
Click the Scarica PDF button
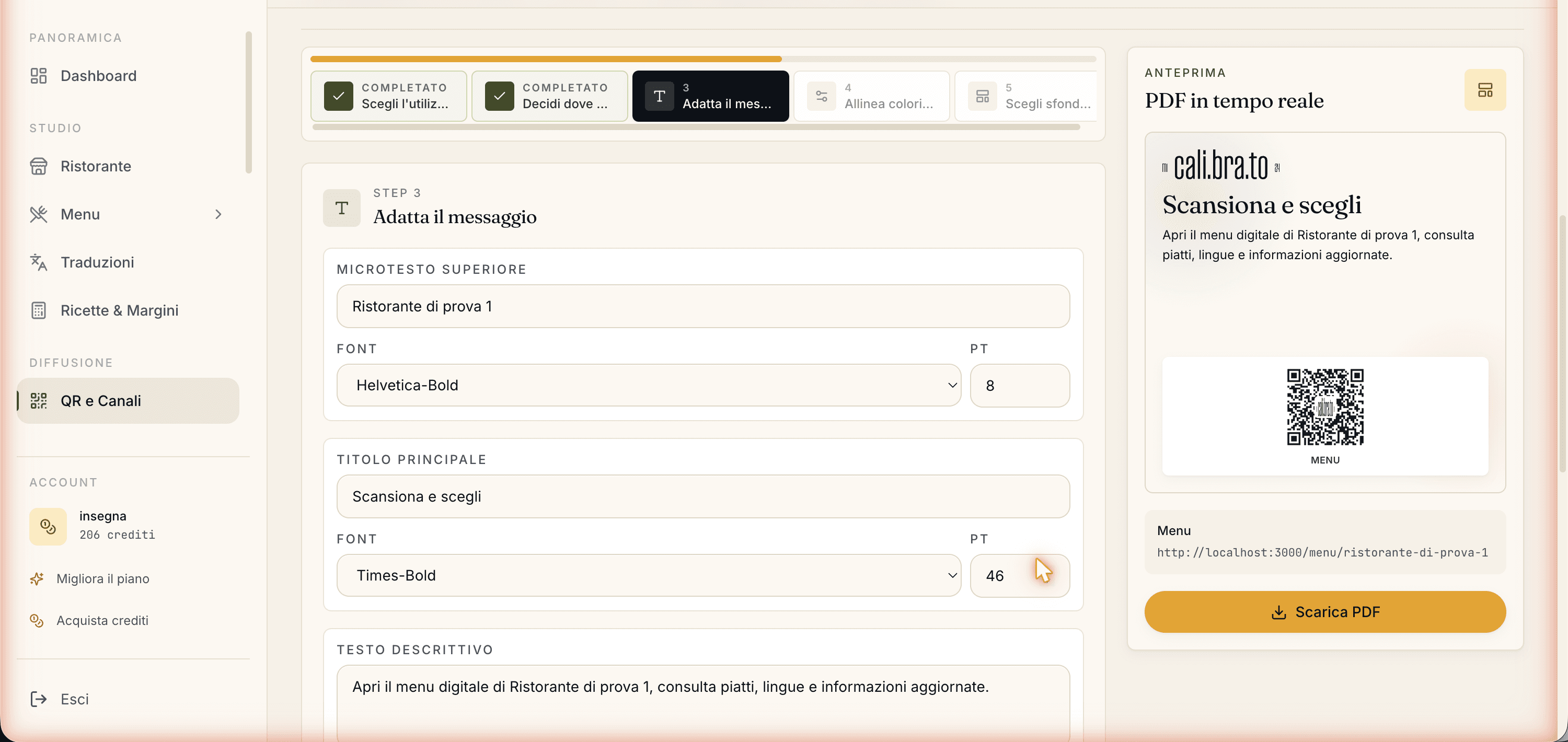coord(1324,612)
